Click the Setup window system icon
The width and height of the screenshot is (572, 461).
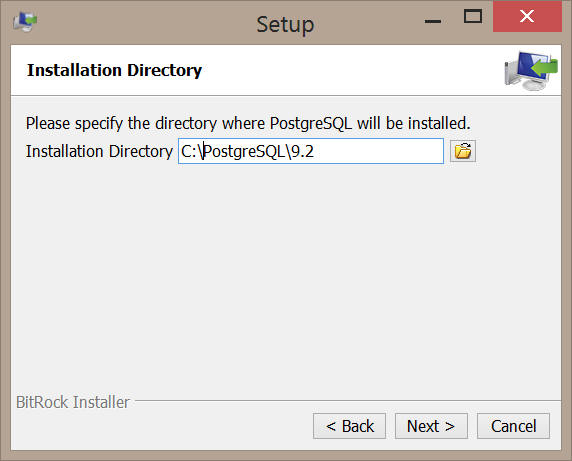pyautogui.click(x=25, y=22)
